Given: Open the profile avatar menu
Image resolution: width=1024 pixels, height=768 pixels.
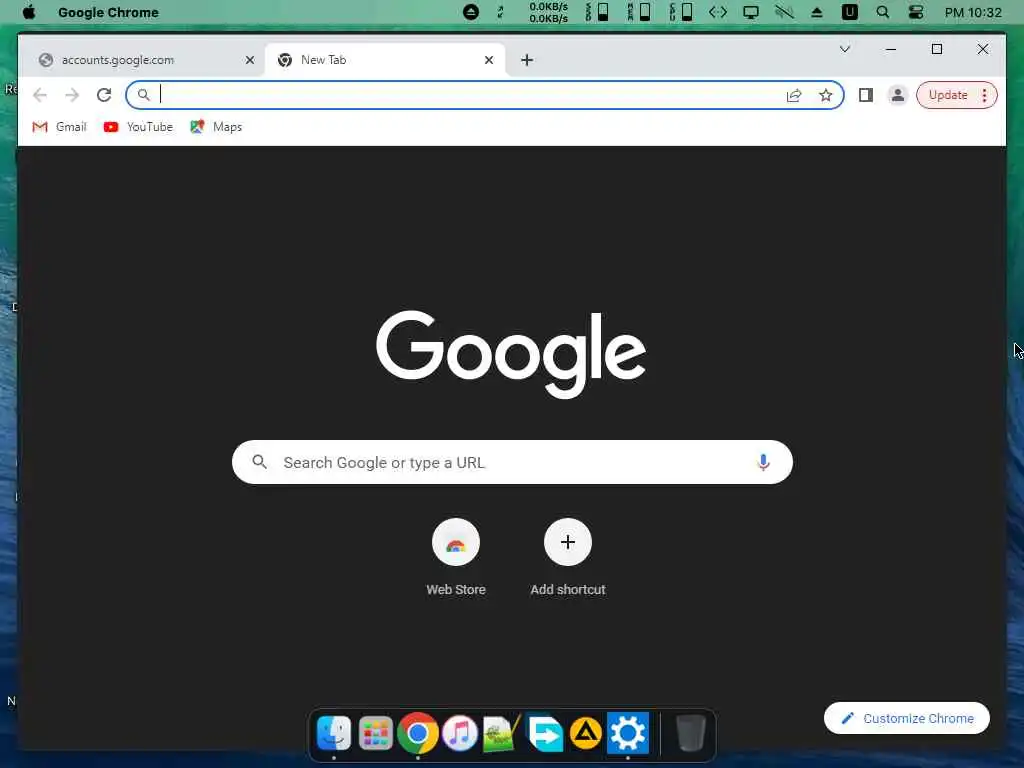Looking at the screenshot, I should tap(898, 95).
